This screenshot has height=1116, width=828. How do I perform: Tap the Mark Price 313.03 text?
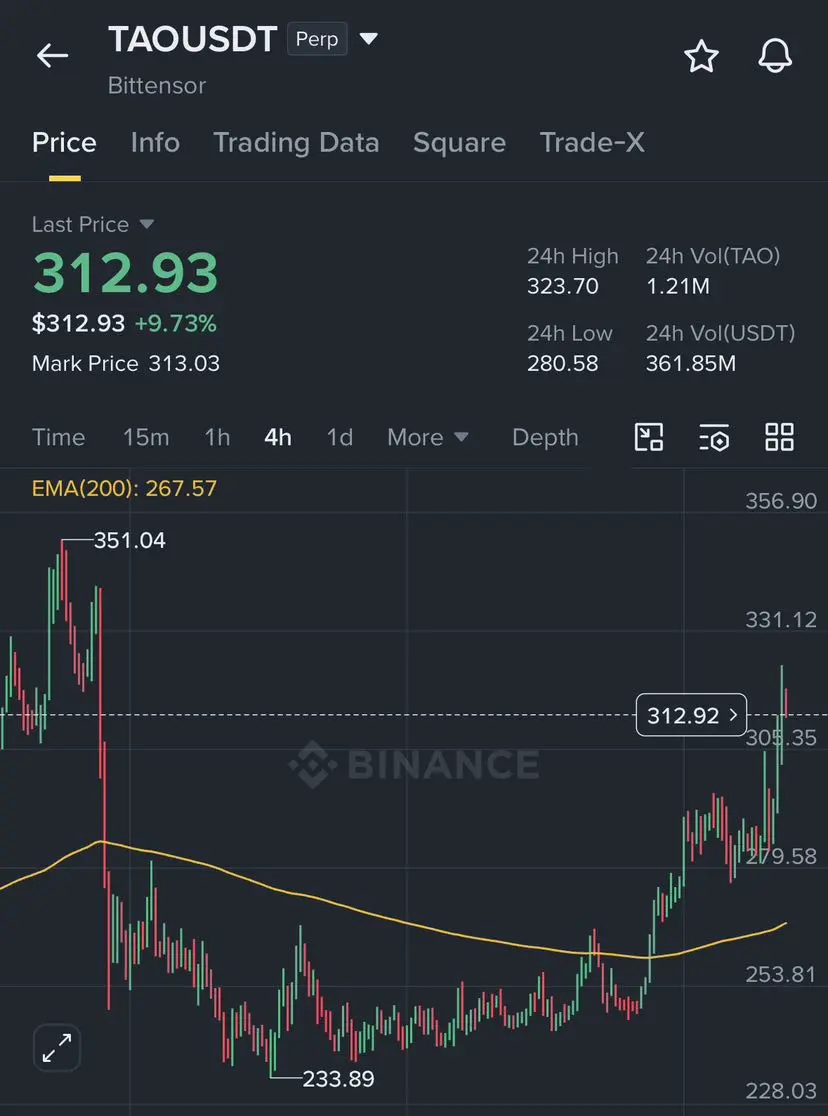(x=126, y=364)
